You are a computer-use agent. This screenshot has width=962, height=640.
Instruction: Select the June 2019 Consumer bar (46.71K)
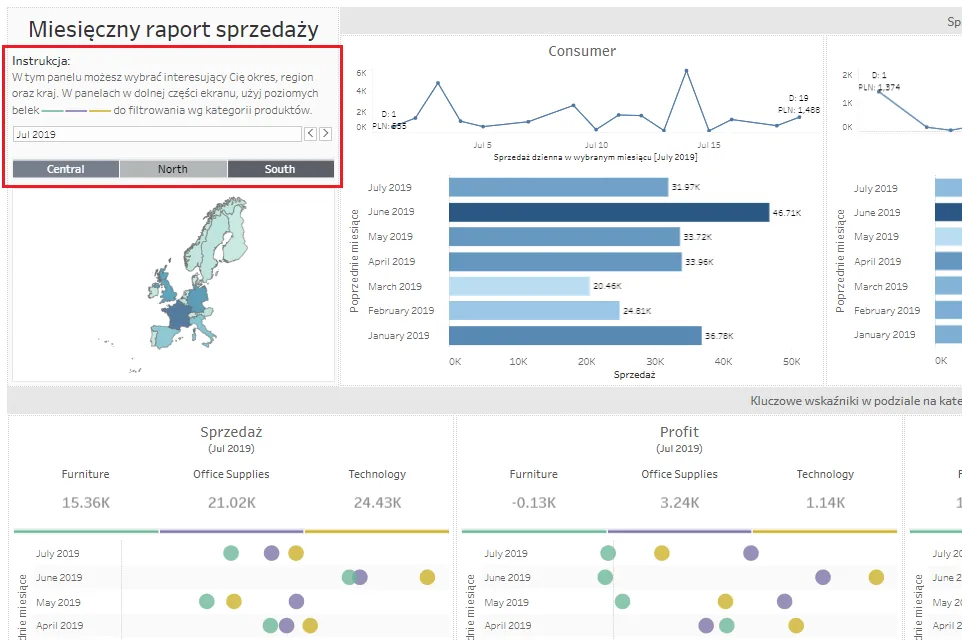[x=609, y=212]
